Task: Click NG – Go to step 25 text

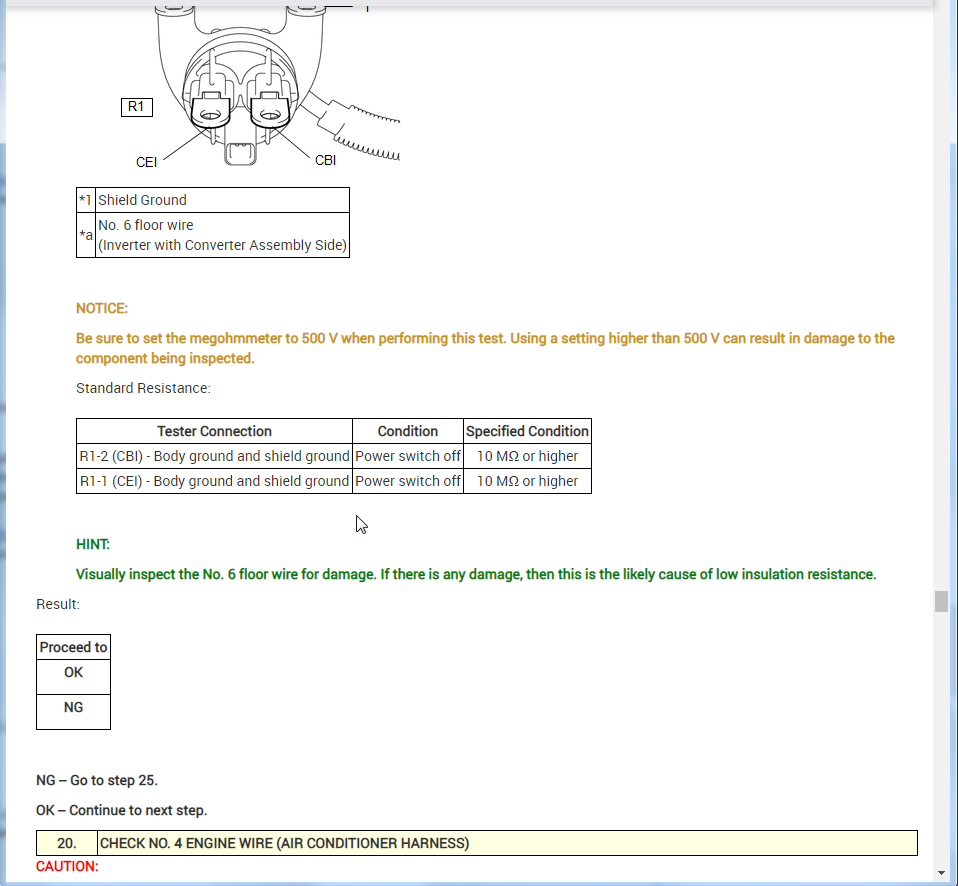Action: click(97, 780)
